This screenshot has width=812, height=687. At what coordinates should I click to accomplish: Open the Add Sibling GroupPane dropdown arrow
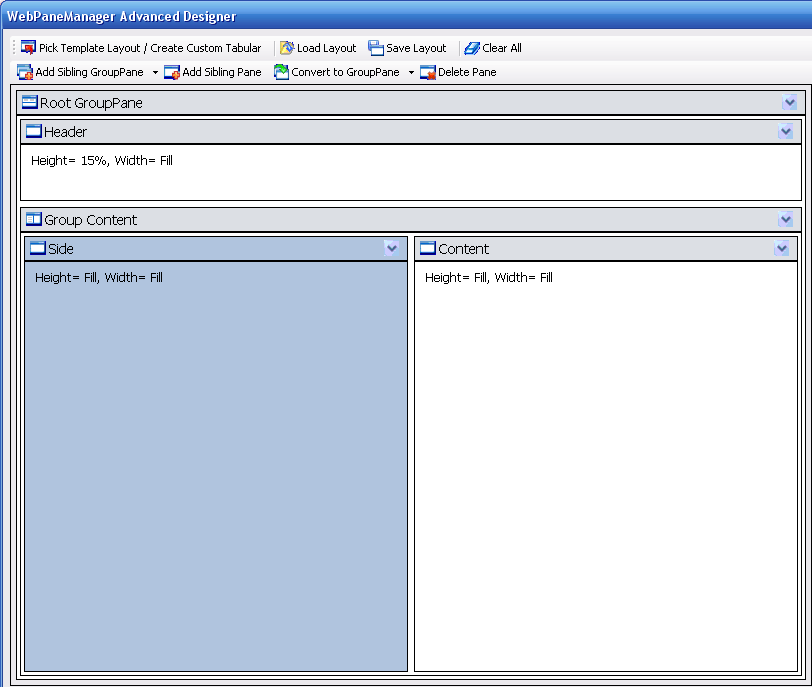point(155,72)
